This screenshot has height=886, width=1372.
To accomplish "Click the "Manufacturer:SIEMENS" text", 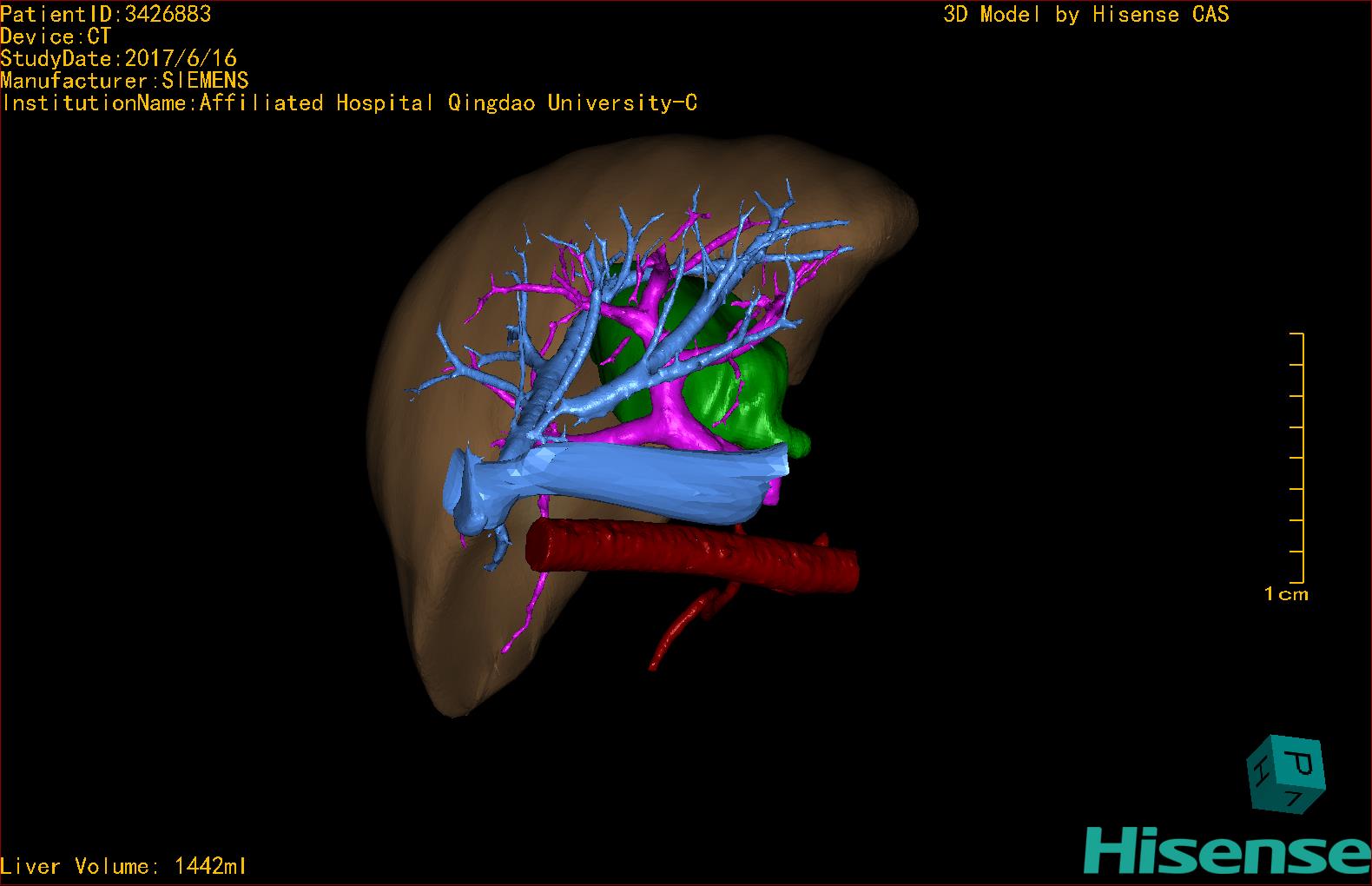I will click(124, 81).
